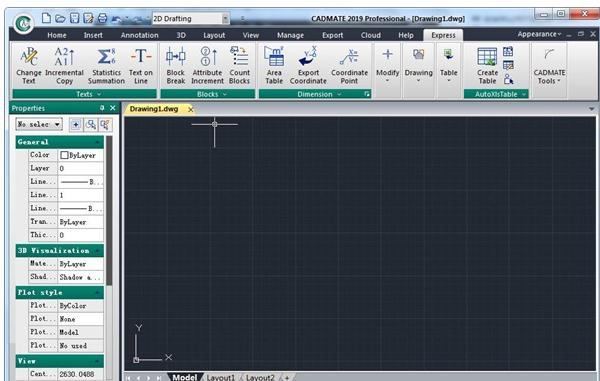Click the Create Table tool
600x381 pixels.
pyautogui.click(x=487, y=66)
